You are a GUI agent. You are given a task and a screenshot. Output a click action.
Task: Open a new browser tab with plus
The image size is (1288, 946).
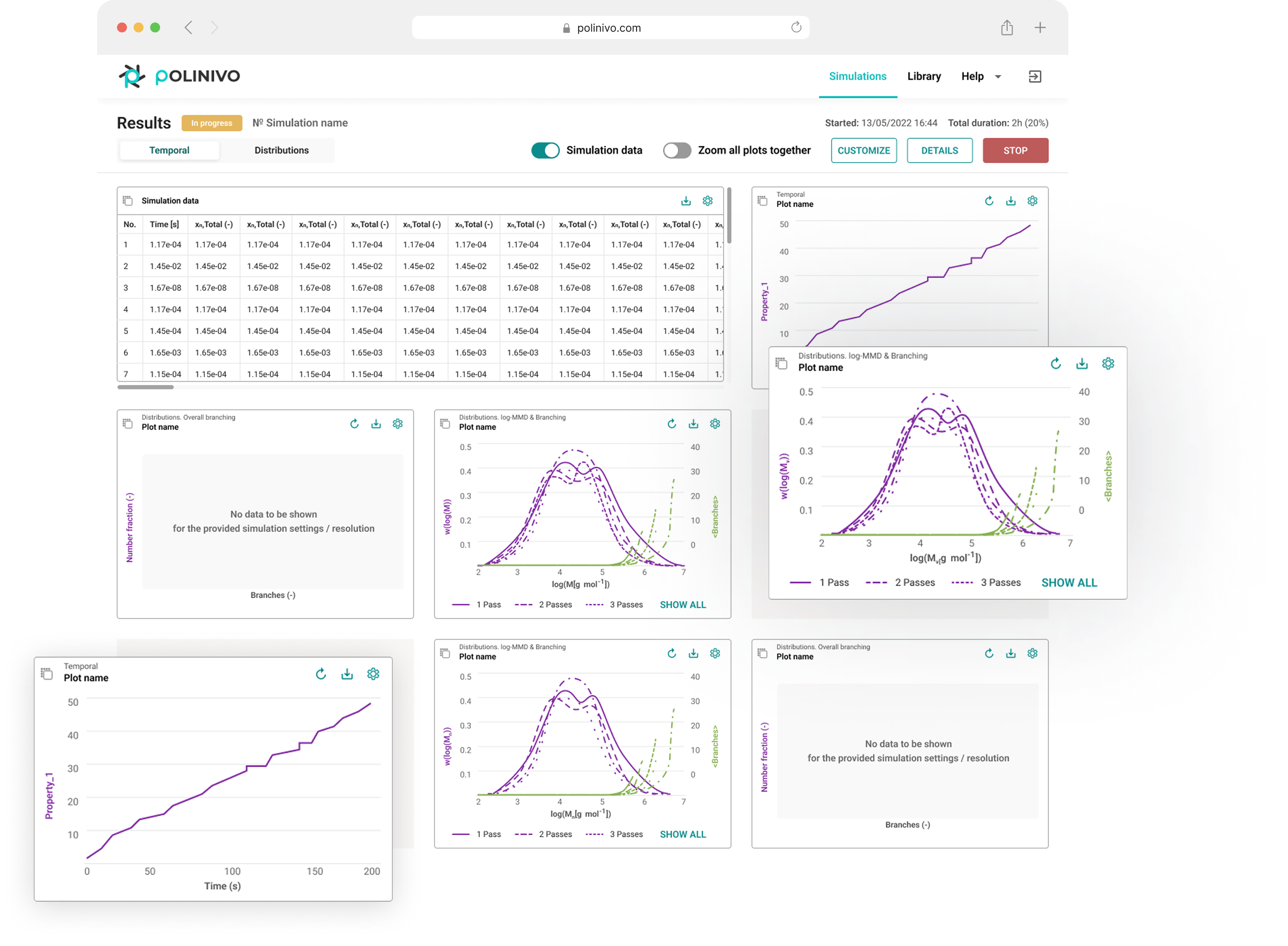click(x=1039, y=27)
